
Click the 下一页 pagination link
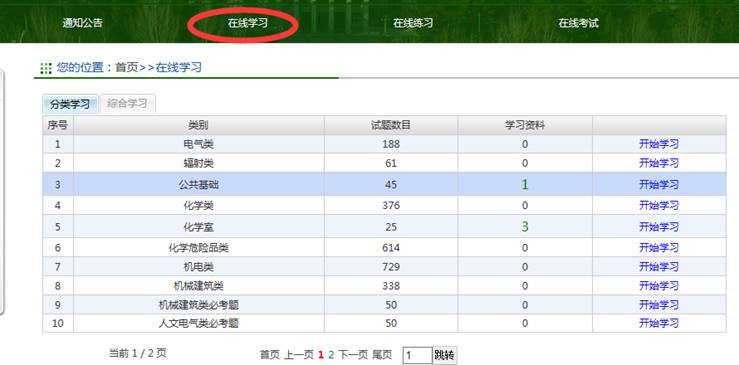point(353,355)
